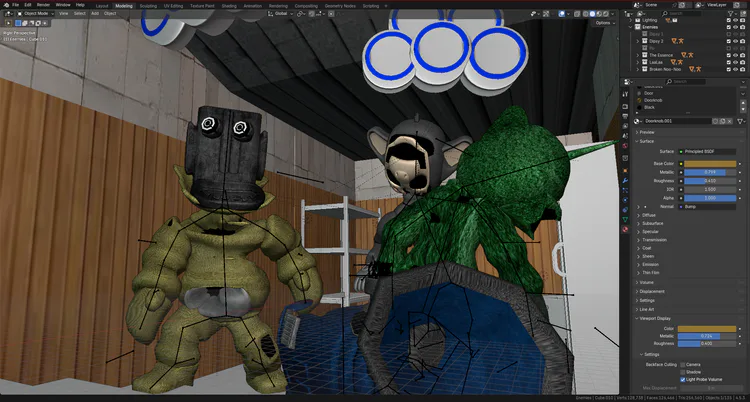
Task: Click the duplicate material icon beside Doorknob.001
Action: [x=722, y=122]
